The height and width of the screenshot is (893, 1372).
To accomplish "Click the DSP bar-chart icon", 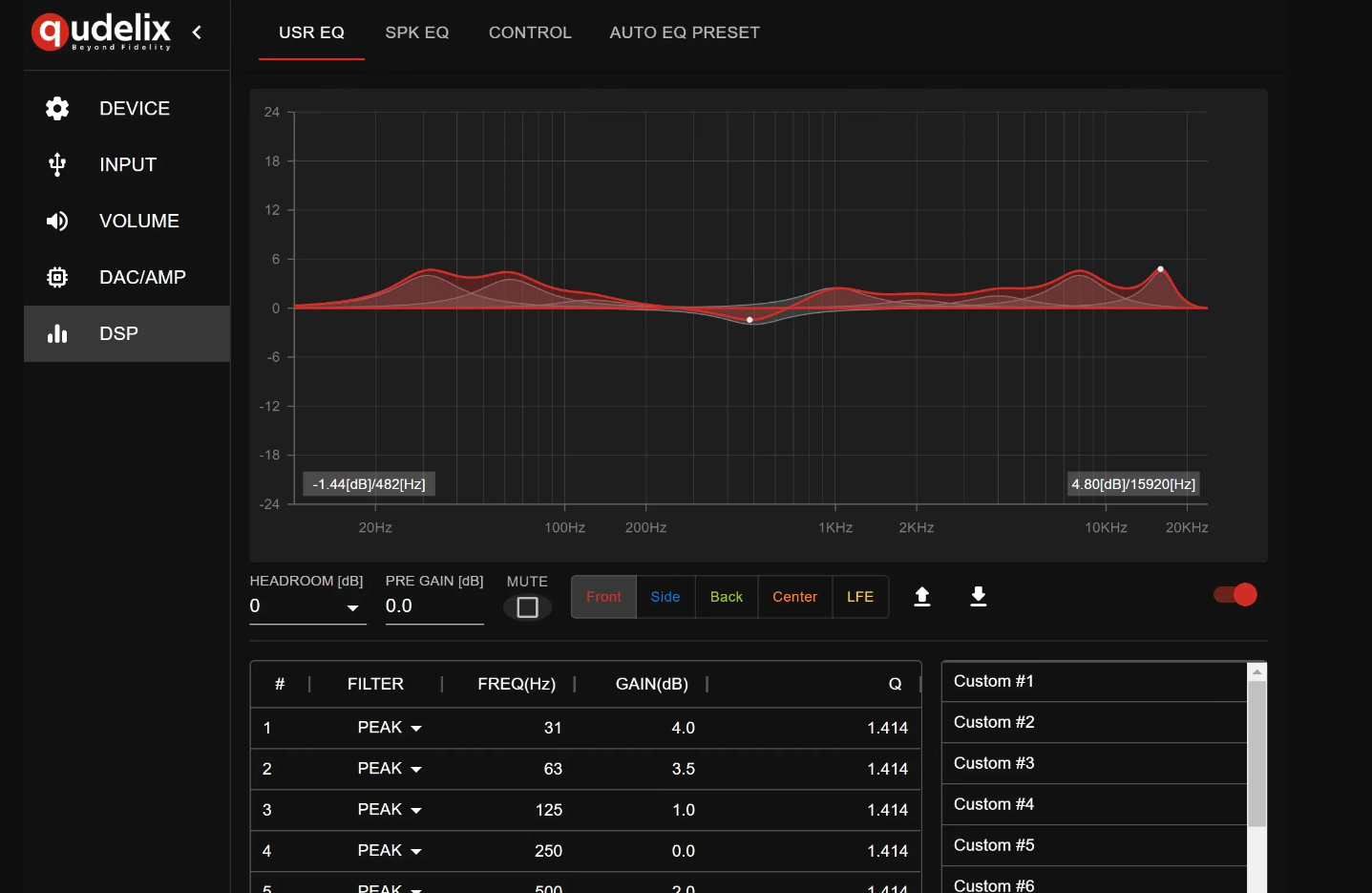I will [x=57, y=334].
